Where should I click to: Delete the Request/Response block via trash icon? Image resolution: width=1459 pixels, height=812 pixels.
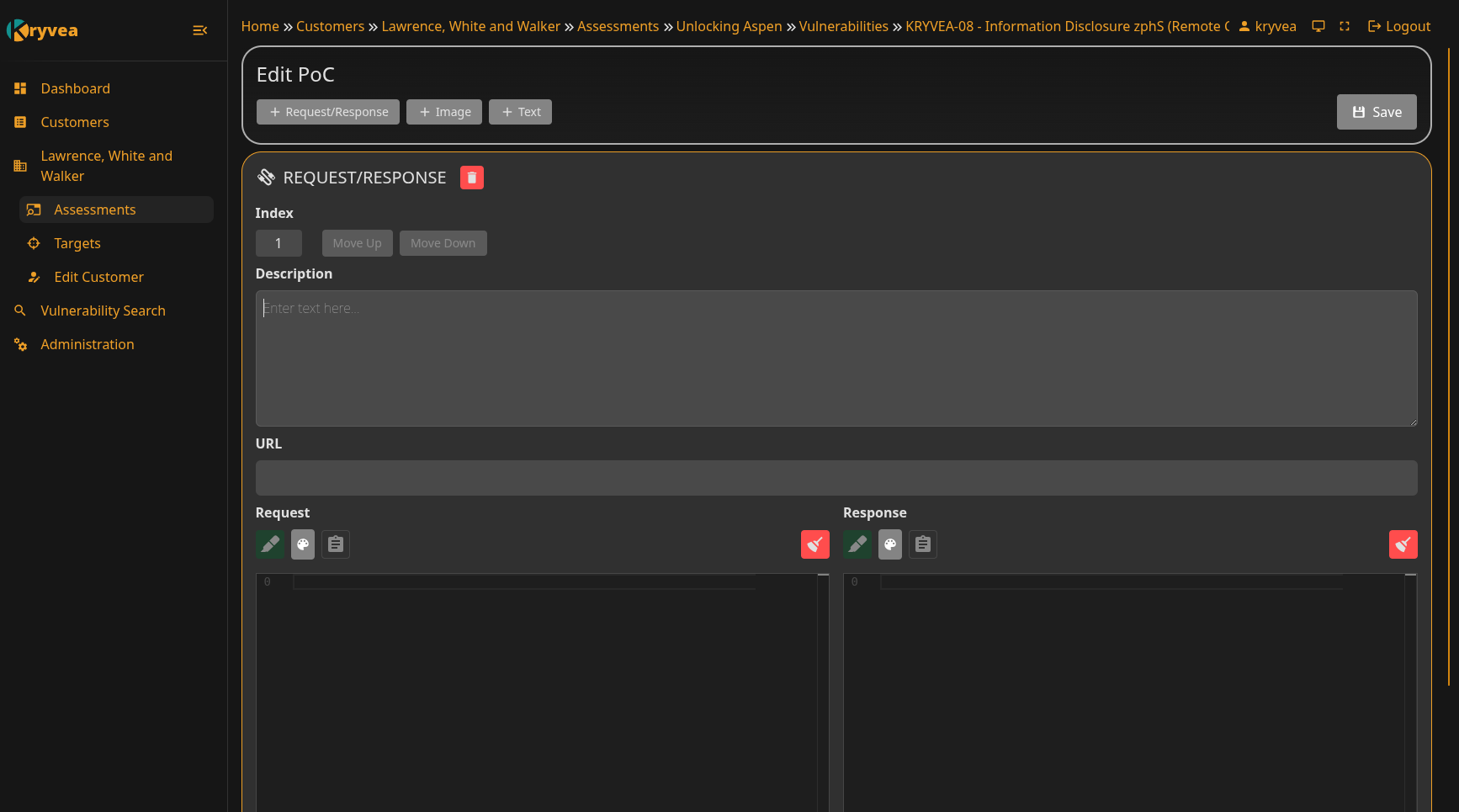[471, 178]
